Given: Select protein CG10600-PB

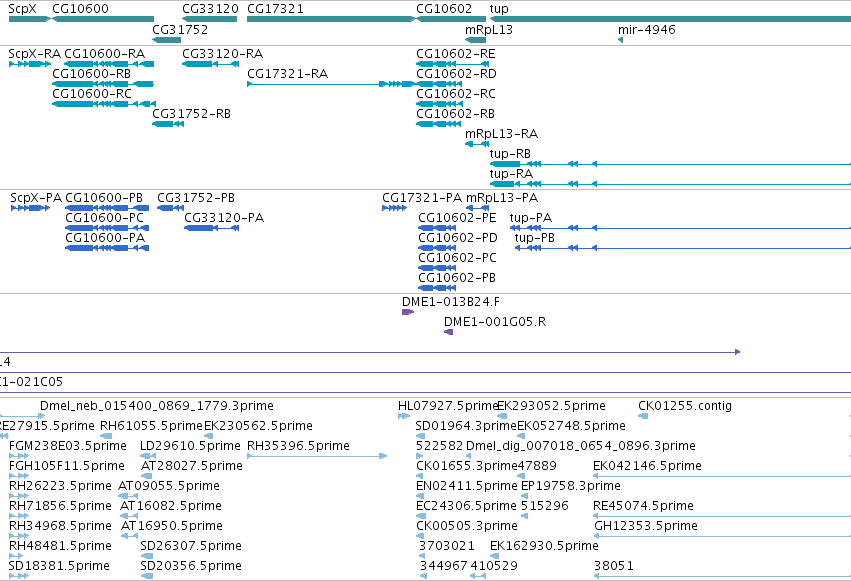Looking at the screenshot, I should (107, 208).
